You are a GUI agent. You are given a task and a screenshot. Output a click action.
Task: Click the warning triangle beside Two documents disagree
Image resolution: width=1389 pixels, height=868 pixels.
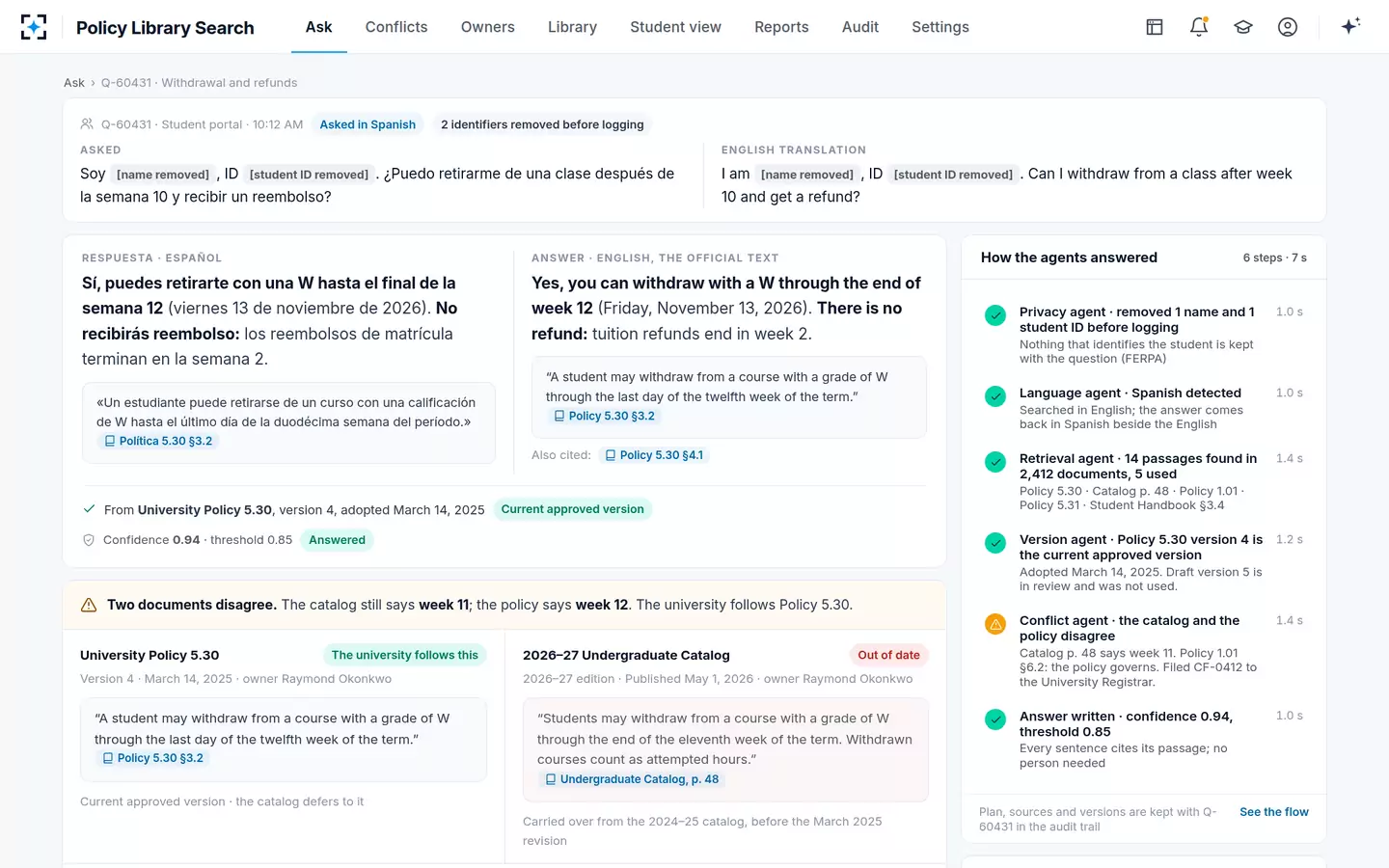89,606
